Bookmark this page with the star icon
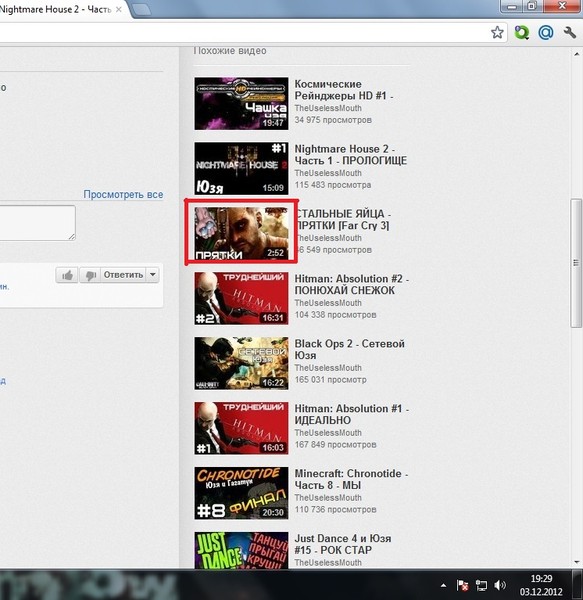The image size is (583, 600). tap(497, 33)
